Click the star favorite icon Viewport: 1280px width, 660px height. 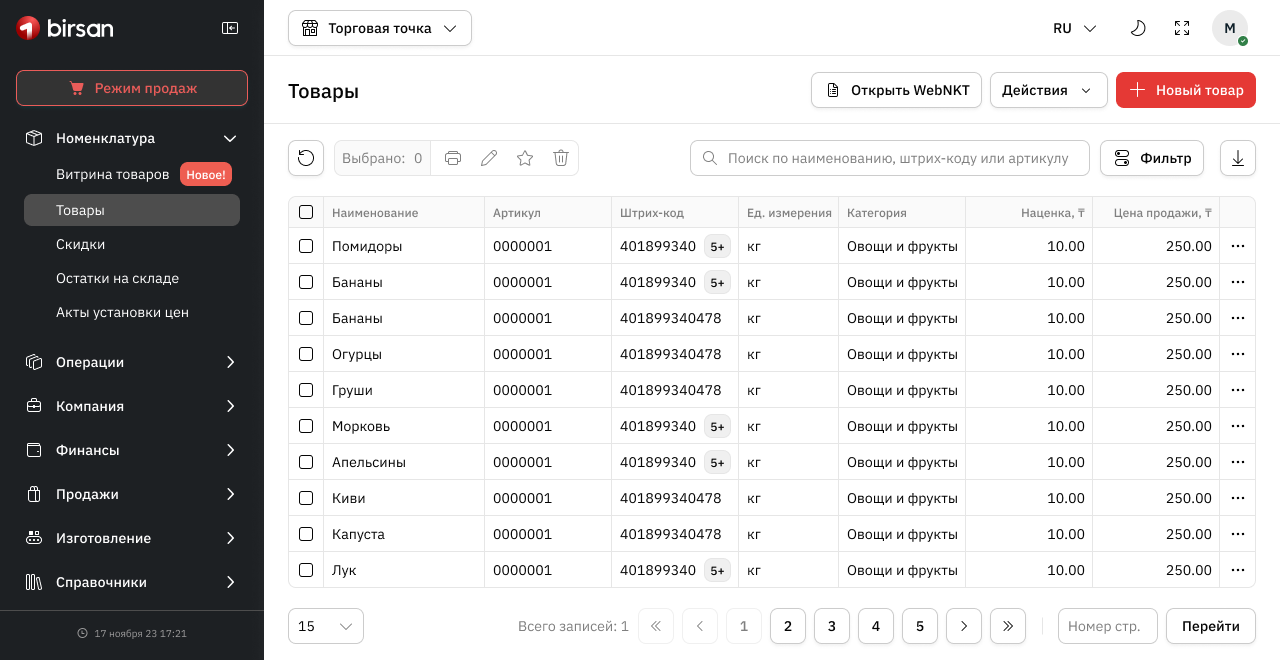(525, 158)
